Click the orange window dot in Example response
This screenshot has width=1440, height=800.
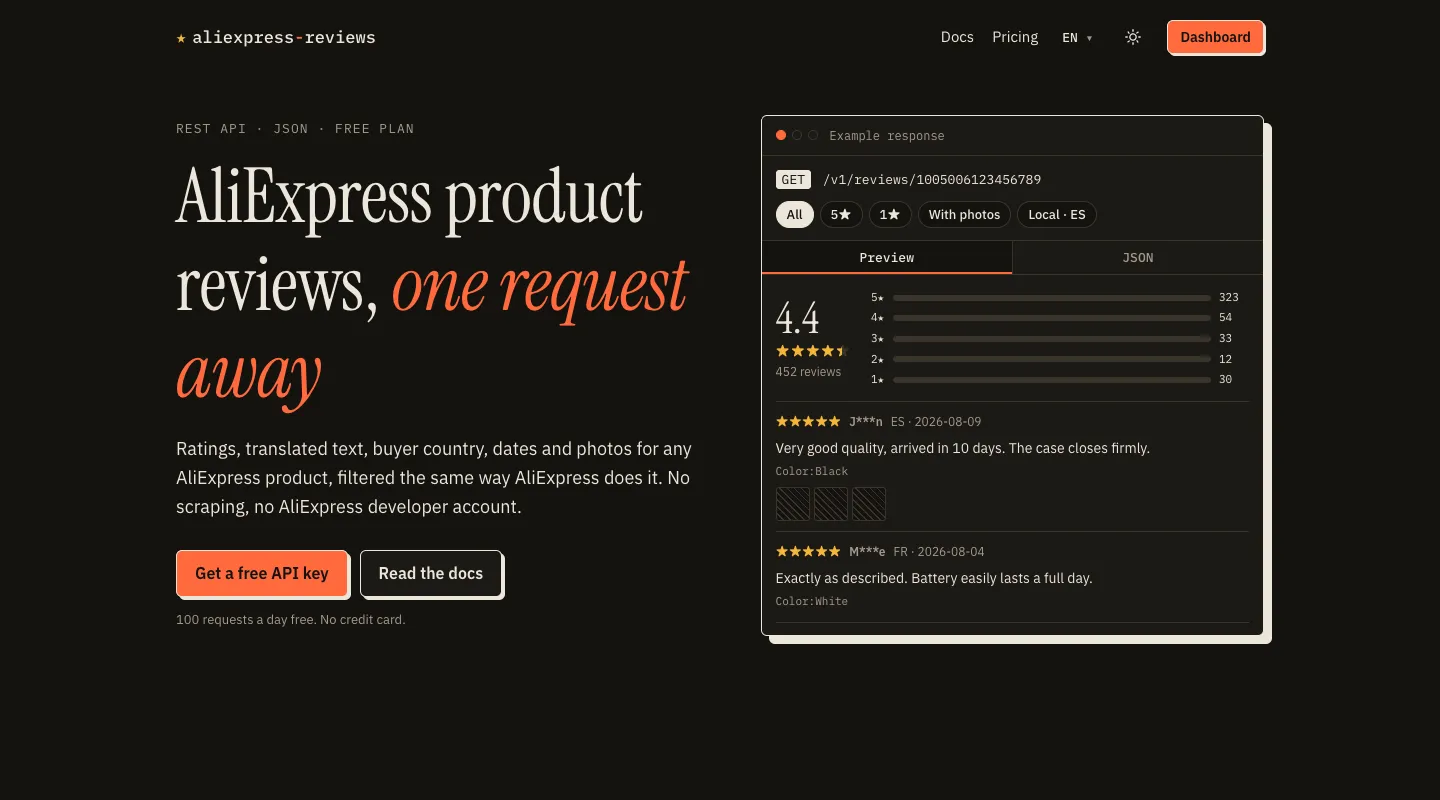(x=781, y=135)
